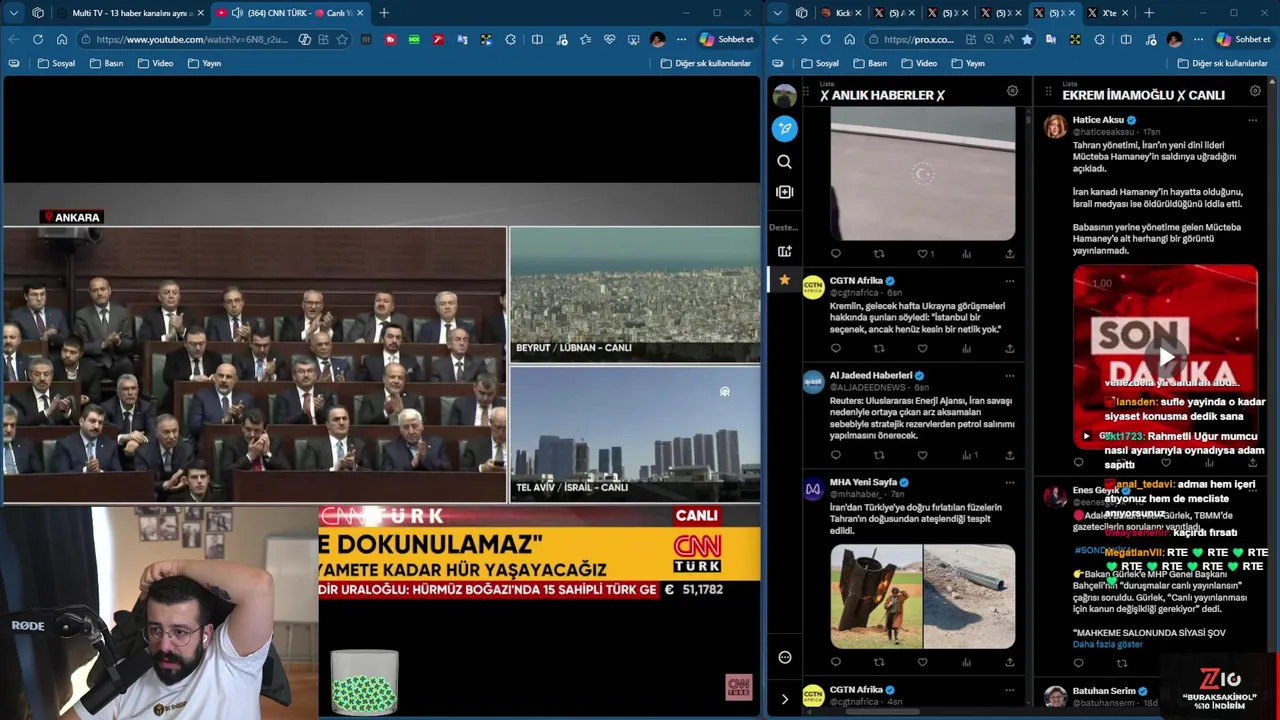Open settings for ANLIK HABERLER column
The width and height of the screenshot is (1280, 720).
tap(1012, 91)
